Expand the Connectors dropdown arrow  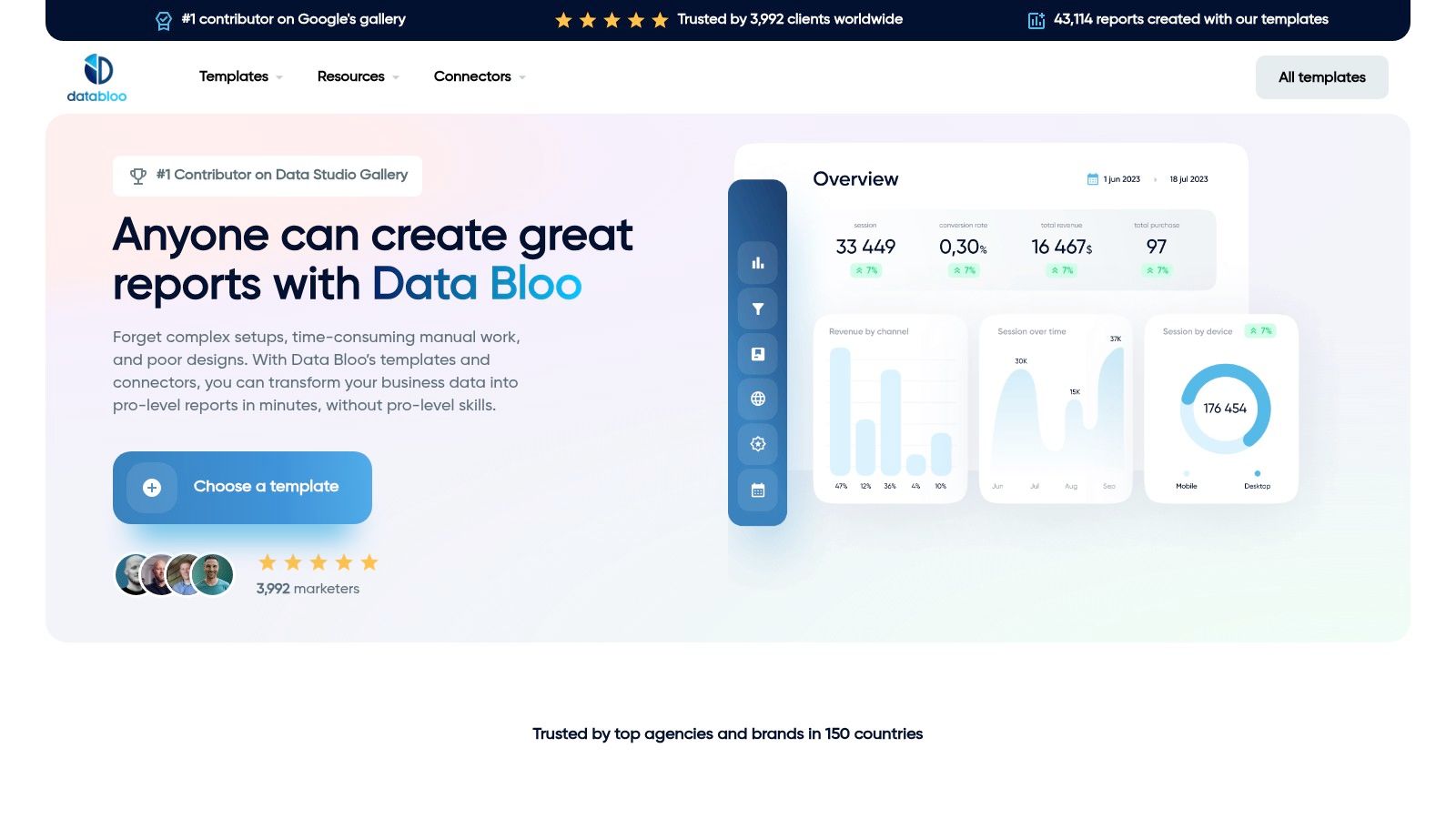coord(522,77)
